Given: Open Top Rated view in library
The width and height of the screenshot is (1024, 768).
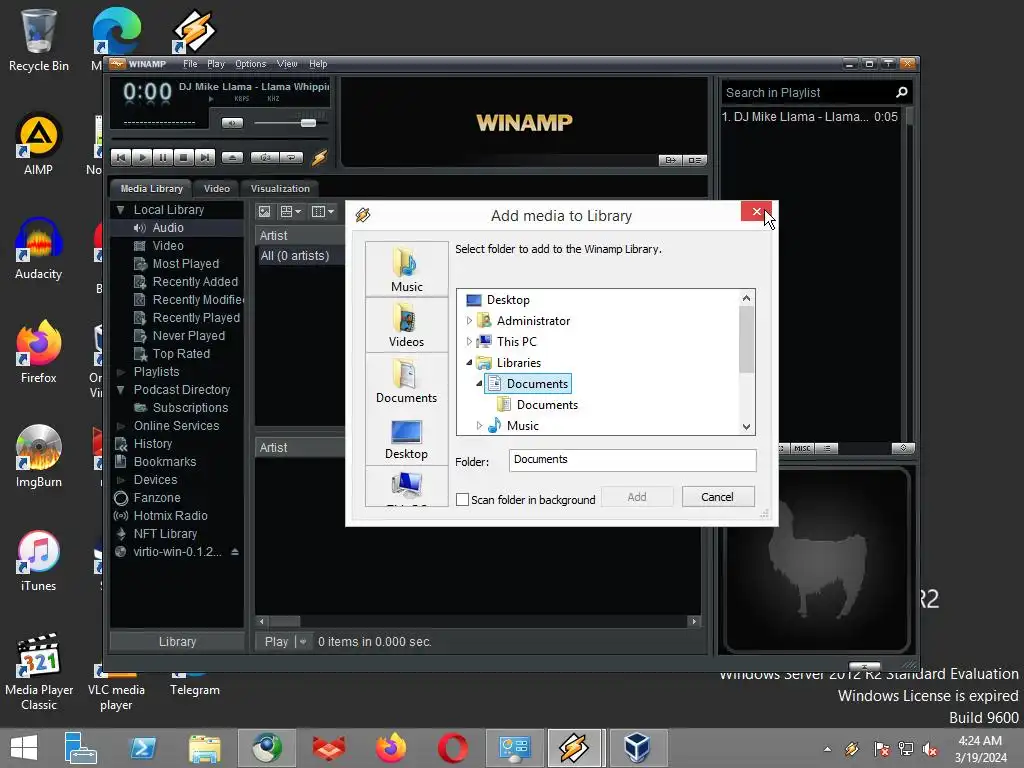Looking at the screenshot, I should (x=181, y=354).
